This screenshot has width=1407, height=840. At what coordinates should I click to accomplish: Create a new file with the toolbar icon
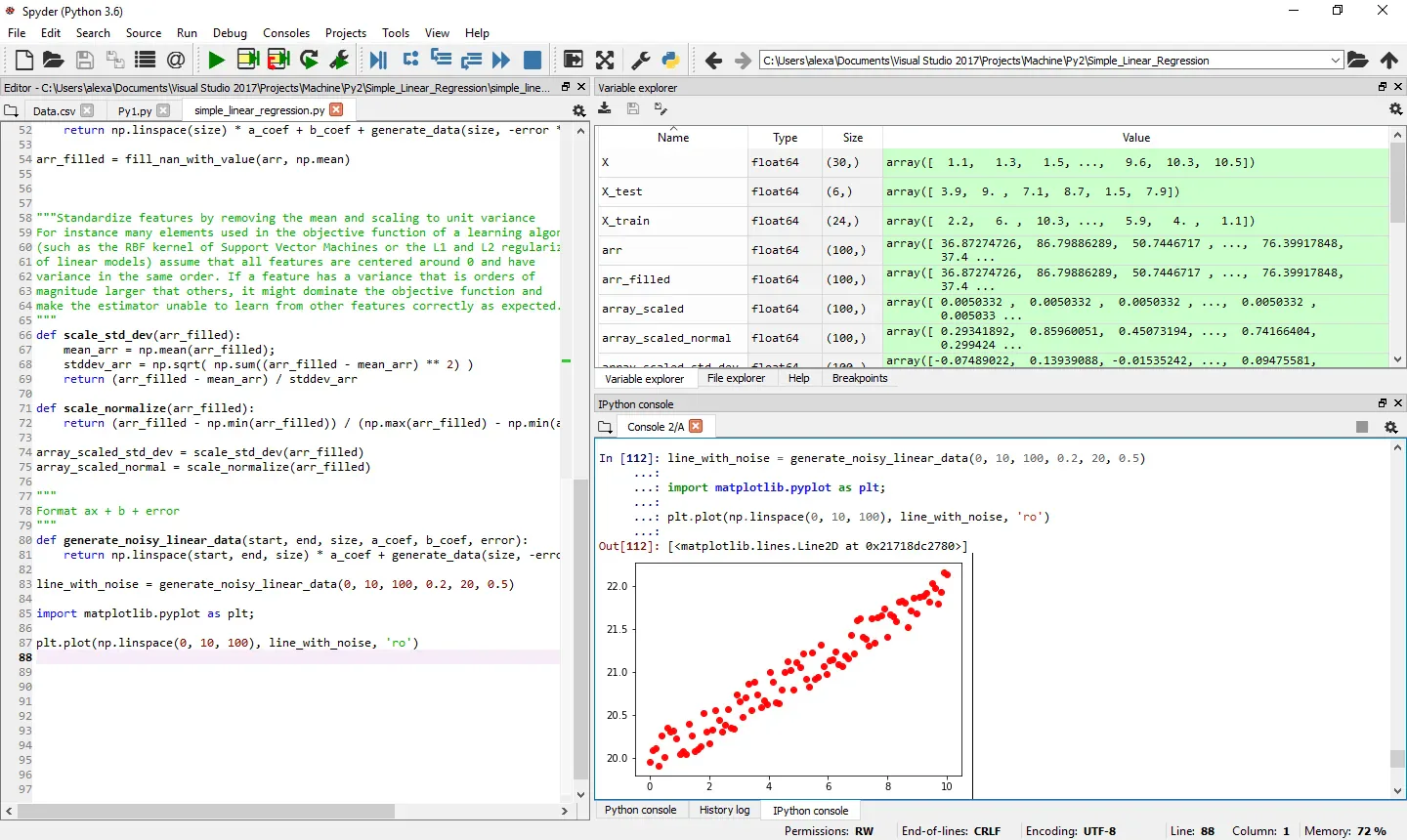[x=23, y=61]
